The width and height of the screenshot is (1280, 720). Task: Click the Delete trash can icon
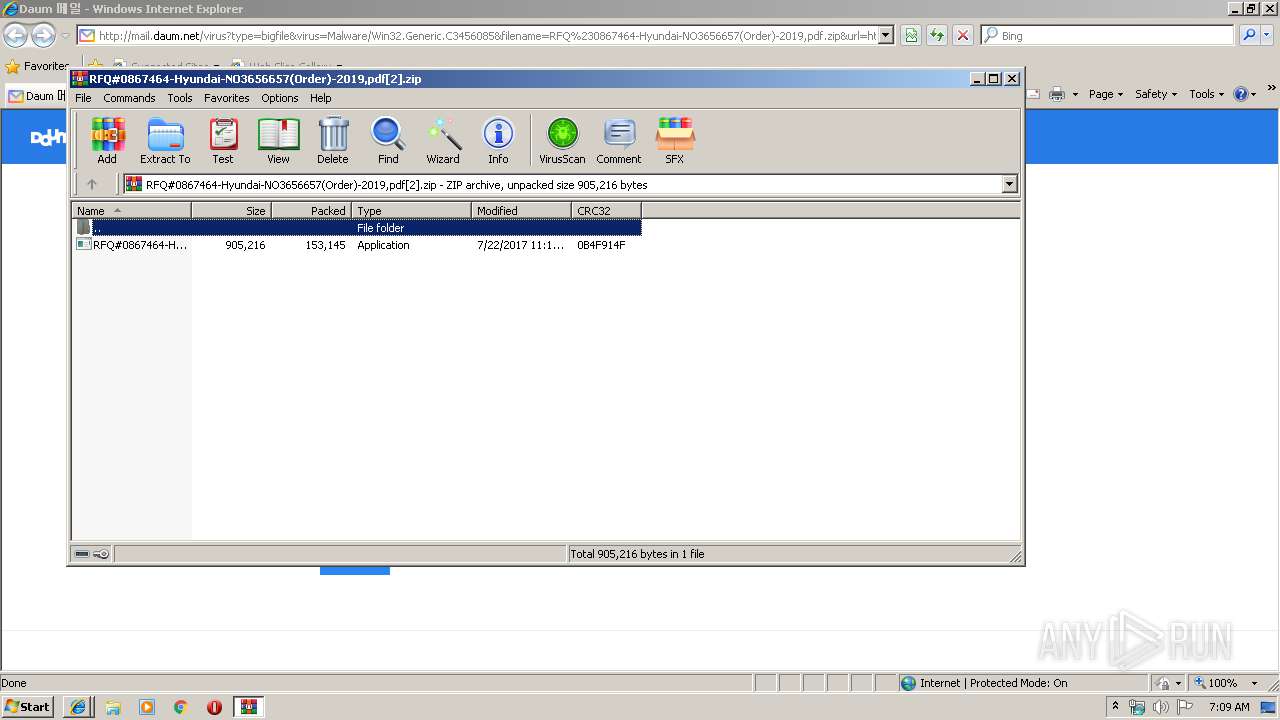click(x=333, y=140)
